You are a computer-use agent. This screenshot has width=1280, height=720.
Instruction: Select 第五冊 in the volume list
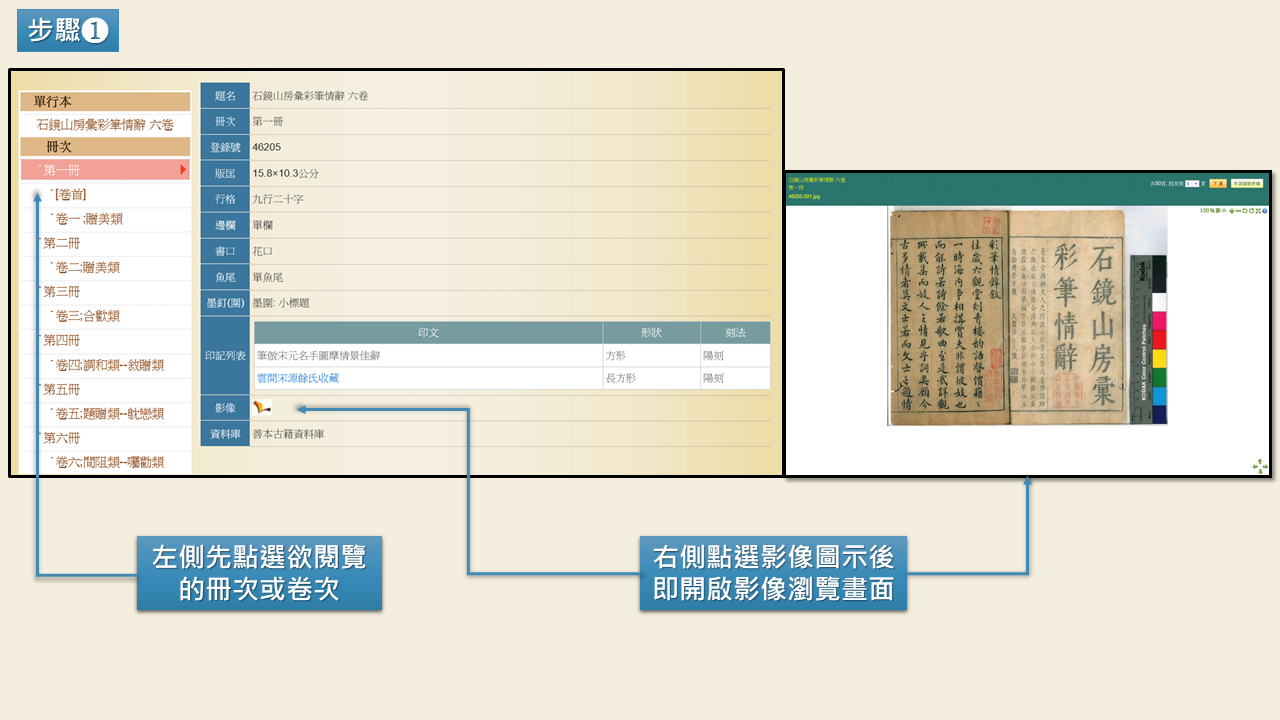tap(61, 389)
